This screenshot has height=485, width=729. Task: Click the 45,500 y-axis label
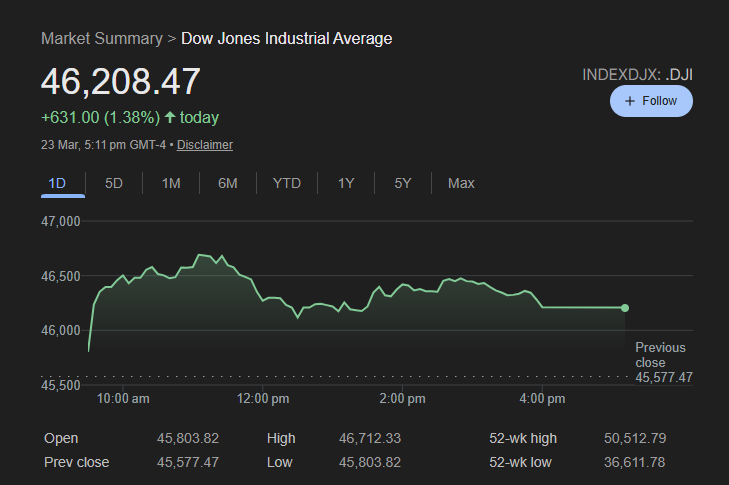60,385
